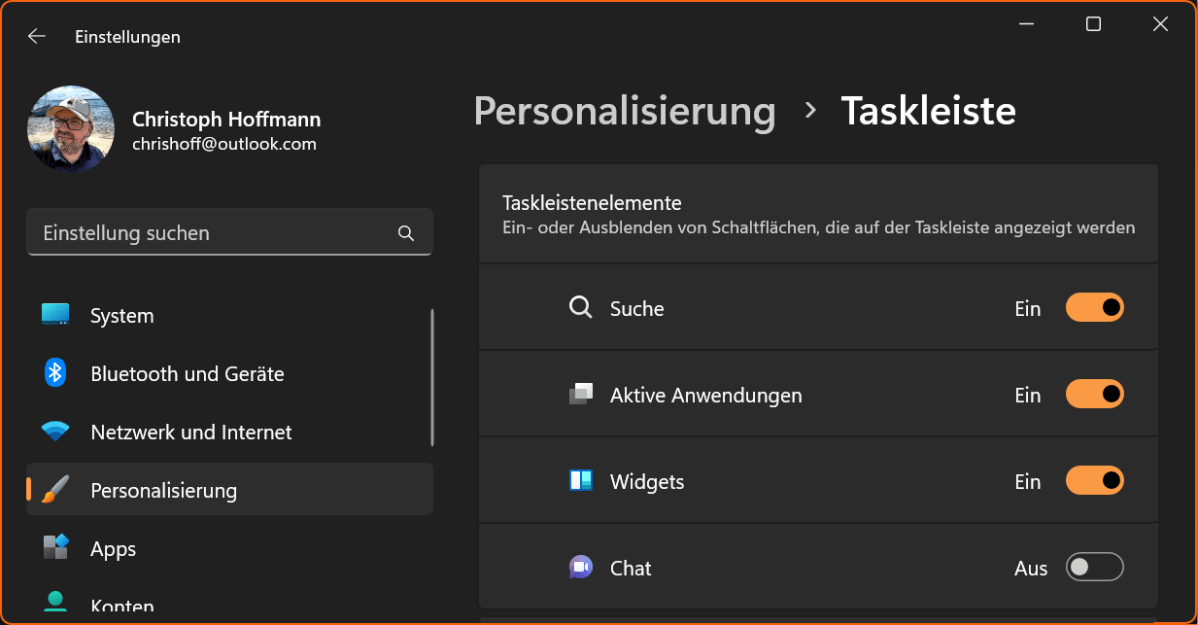This screenshot has width=1198, height=625.
Task: Click the magnifier icon in the search field
Action: (x=406, y=232)
